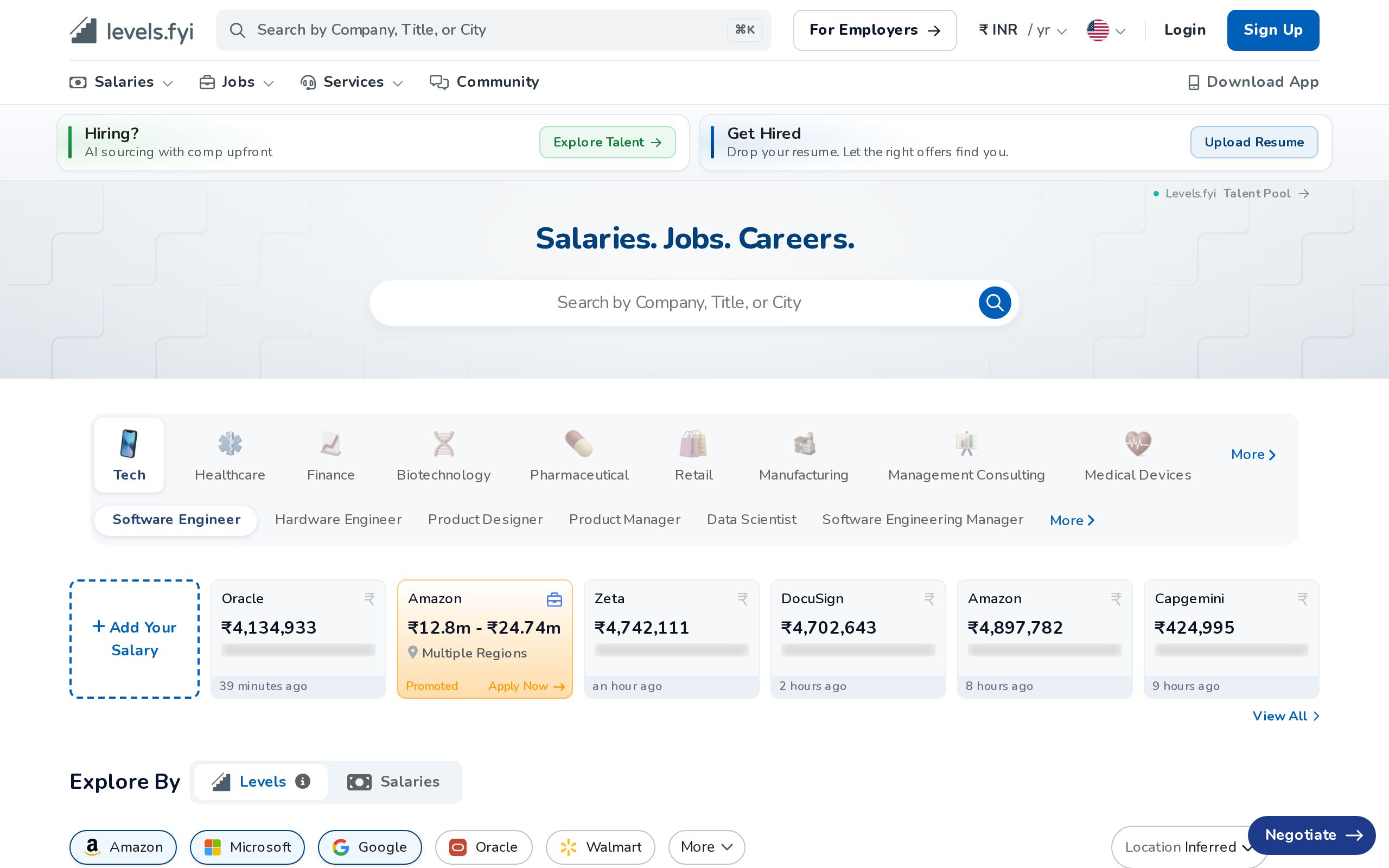Select the Manufacturing industry icon
Screen dimensions: 1389x868
pyautogui.click(x=804, y=443)
